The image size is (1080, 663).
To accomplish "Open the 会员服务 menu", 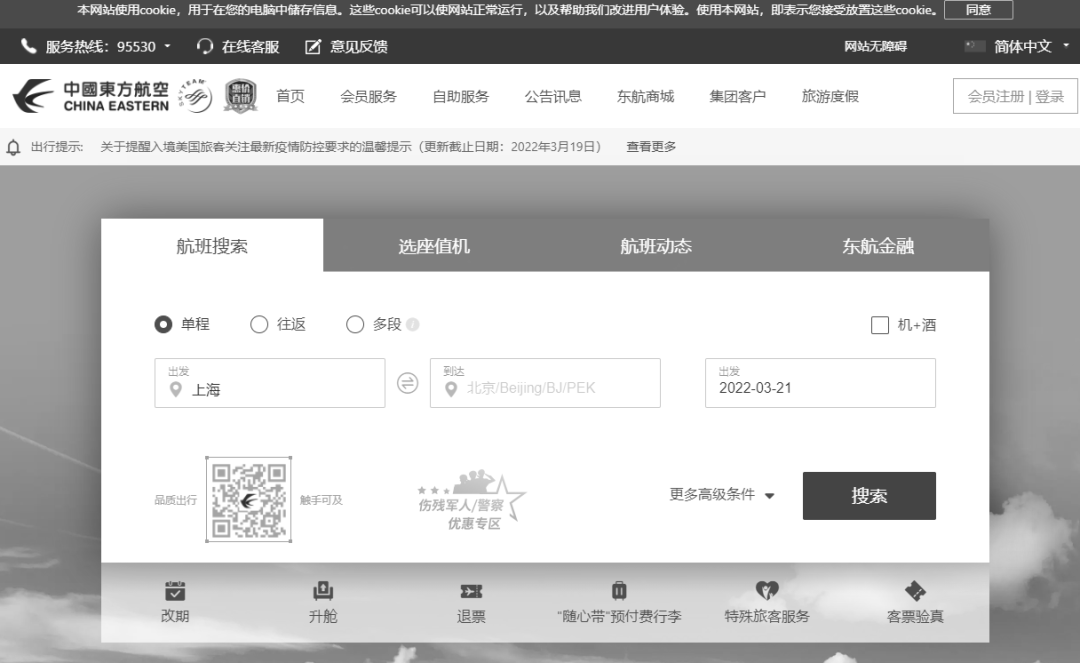I will [x=368, y=96].
